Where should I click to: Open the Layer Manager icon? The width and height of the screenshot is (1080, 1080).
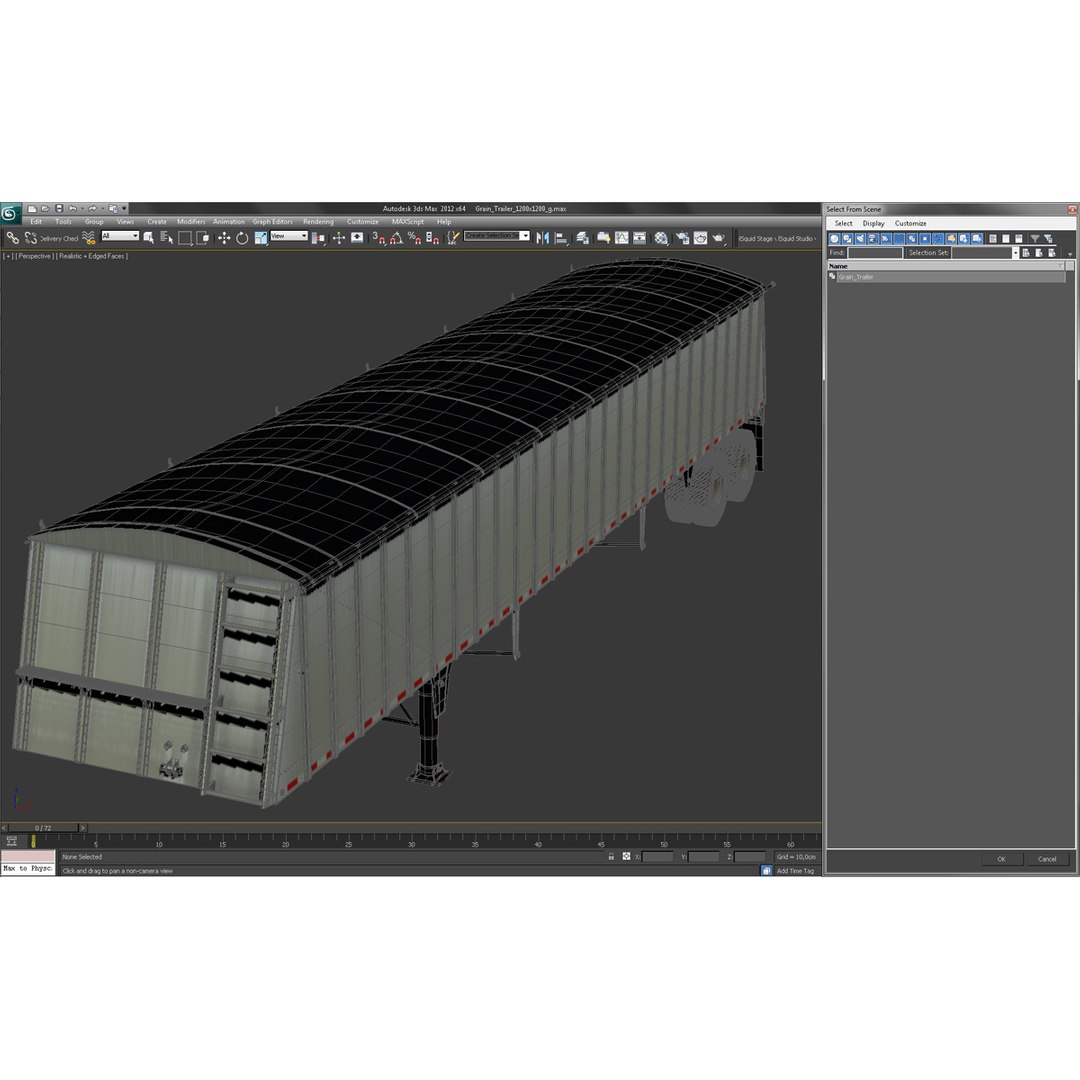pyautogui.click(x=583, y=238)
